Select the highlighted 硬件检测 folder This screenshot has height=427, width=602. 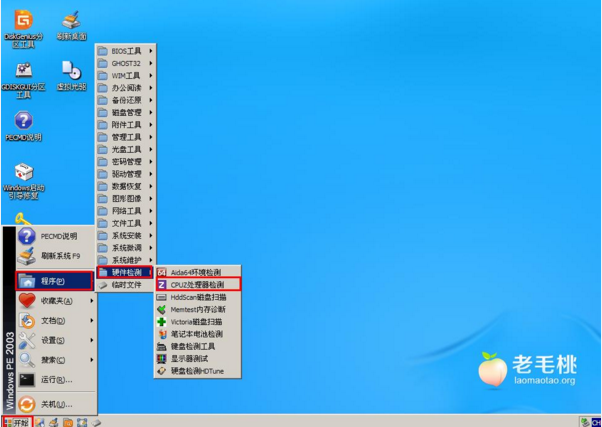124,272
